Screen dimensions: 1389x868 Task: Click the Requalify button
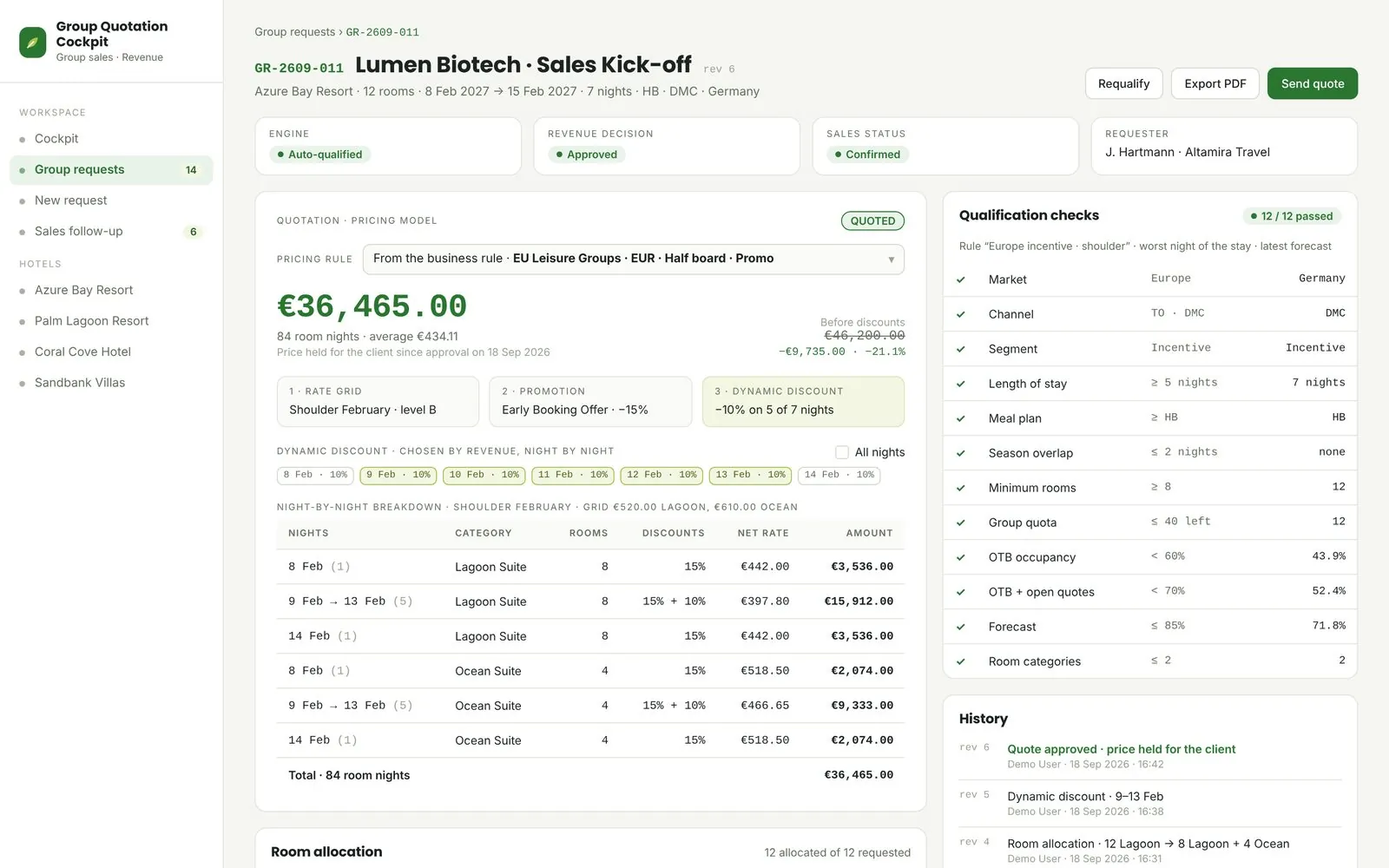(x=1123, y=83)
